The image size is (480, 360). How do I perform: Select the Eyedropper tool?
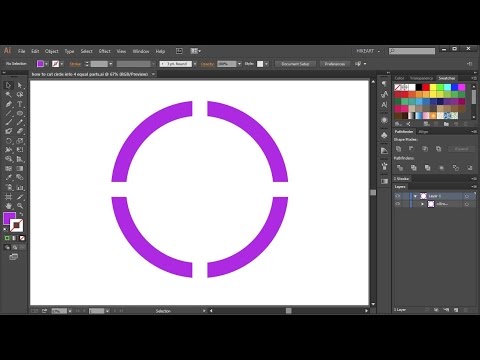(x=8, y=178)
